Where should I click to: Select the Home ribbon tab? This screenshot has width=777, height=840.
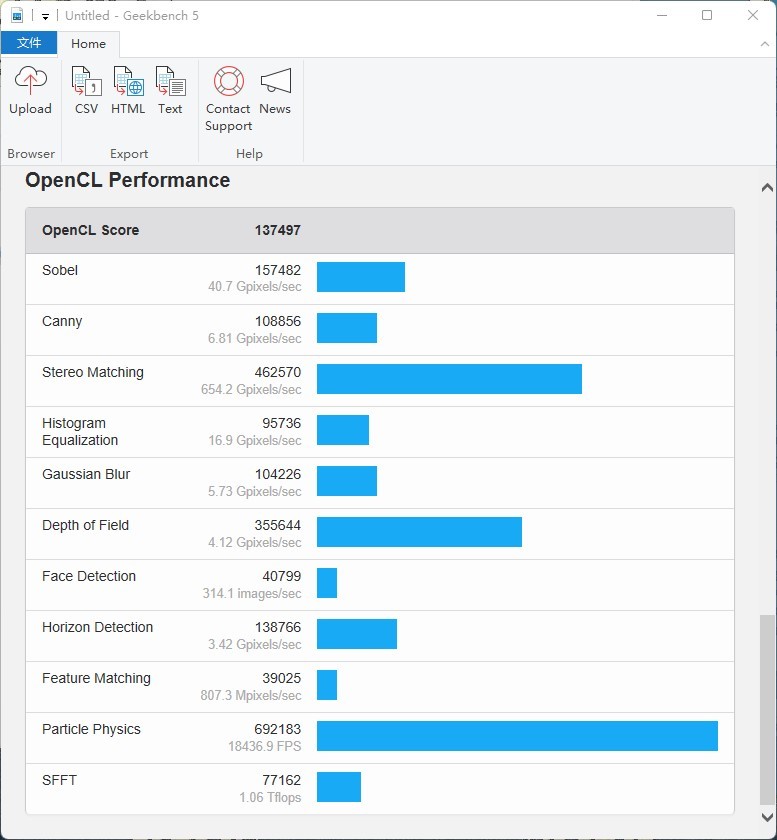(x=88, y=44)
